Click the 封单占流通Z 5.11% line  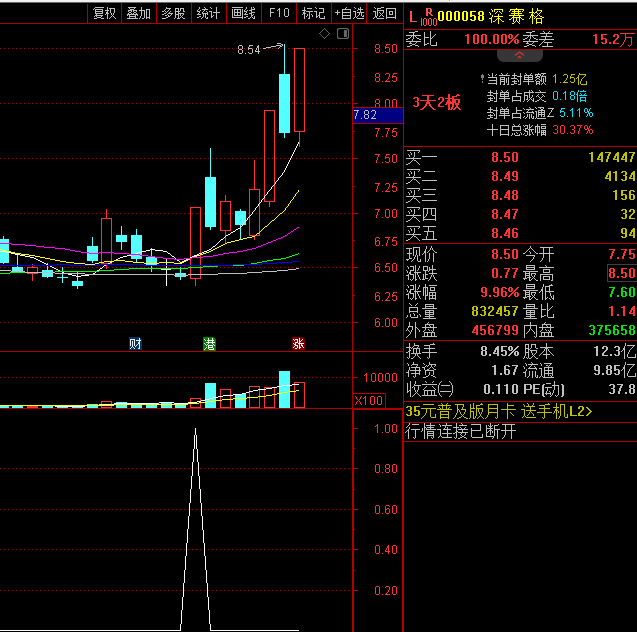pyautogui.click(x=540, y=113)
